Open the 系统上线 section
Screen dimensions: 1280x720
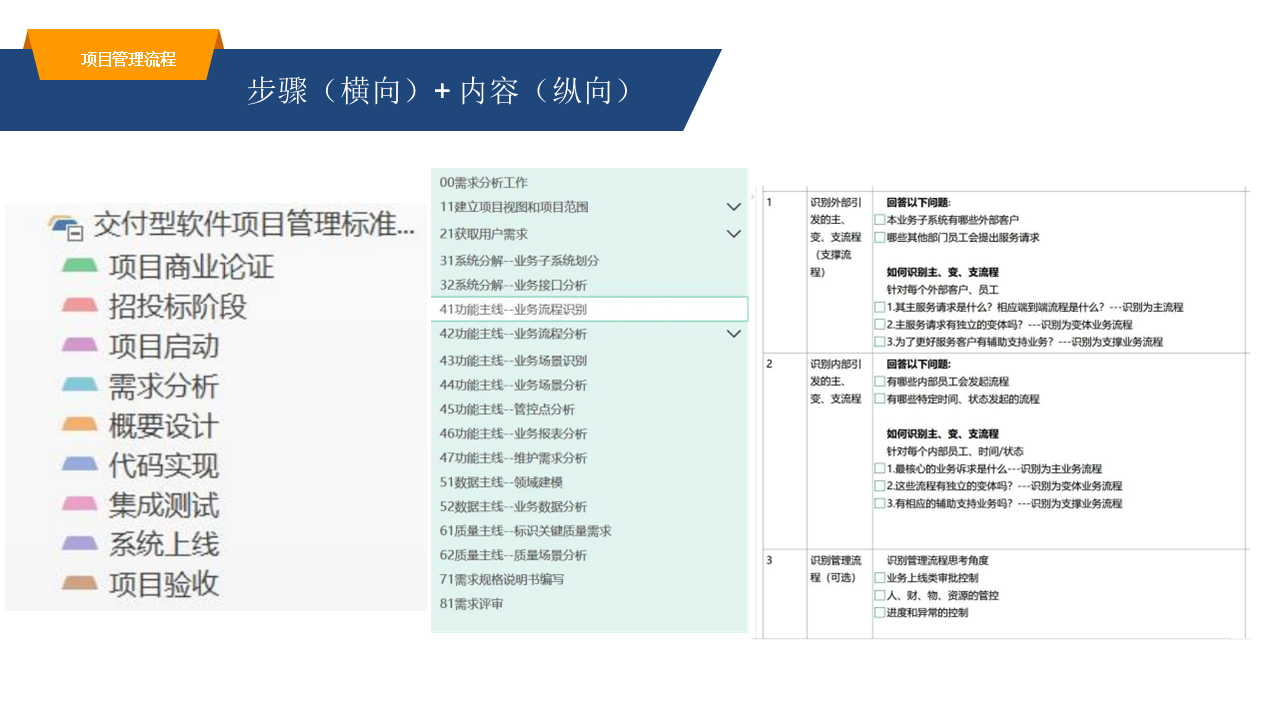pos(164,544)
